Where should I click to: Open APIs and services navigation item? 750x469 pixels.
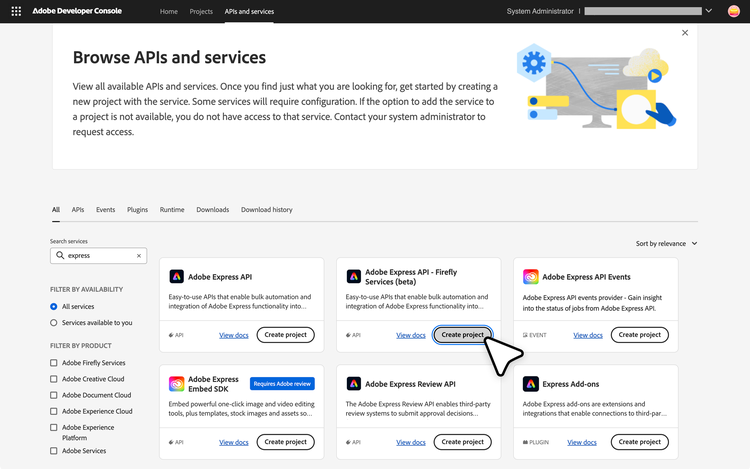(249, 11)
